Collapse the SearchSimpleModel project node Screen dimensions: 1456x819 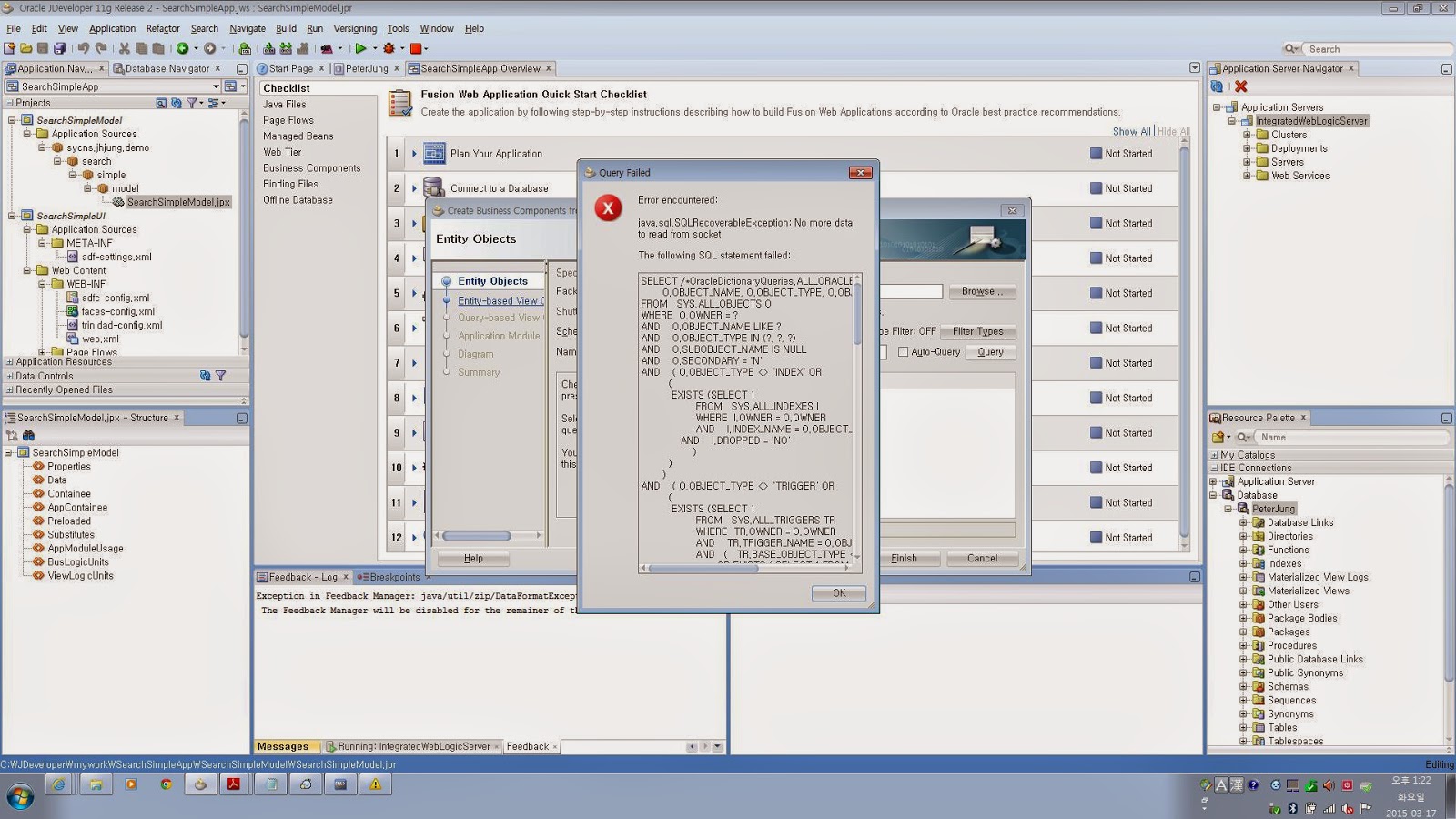pyautogui.click(x=12, y=120)
